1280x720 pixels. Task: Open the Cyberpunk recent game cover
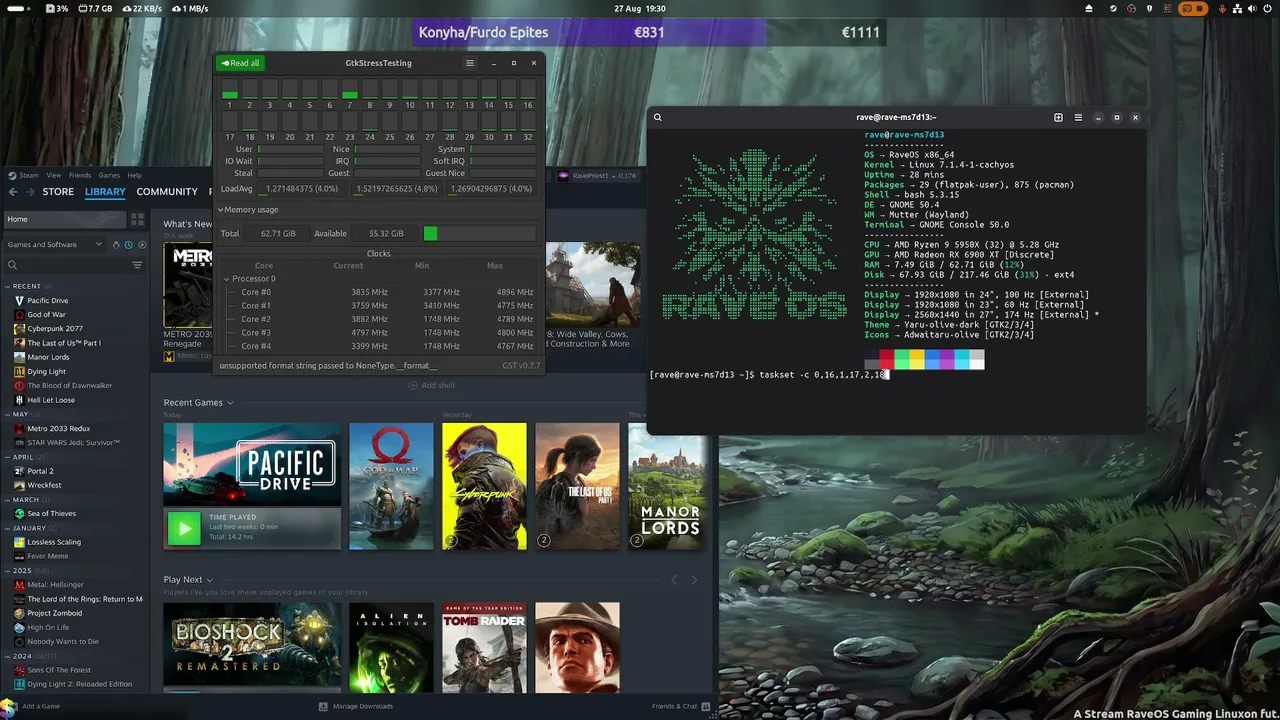pyautogui.click(x=484, y=486)
